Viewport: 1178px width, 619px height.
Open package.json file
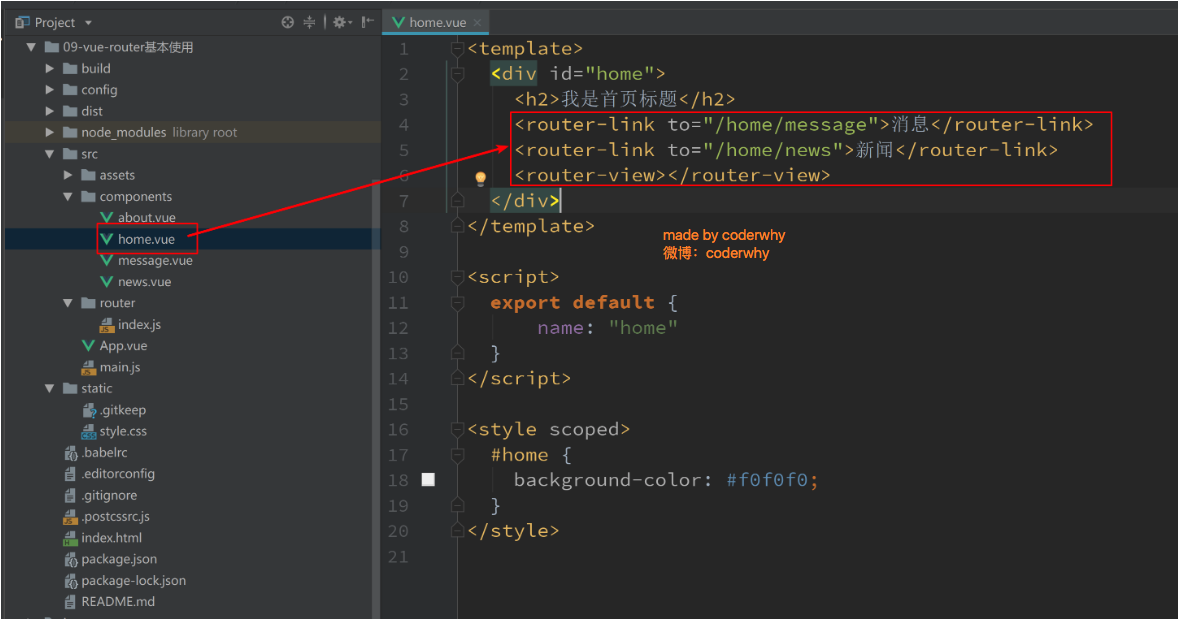click(x=119, y=559)
